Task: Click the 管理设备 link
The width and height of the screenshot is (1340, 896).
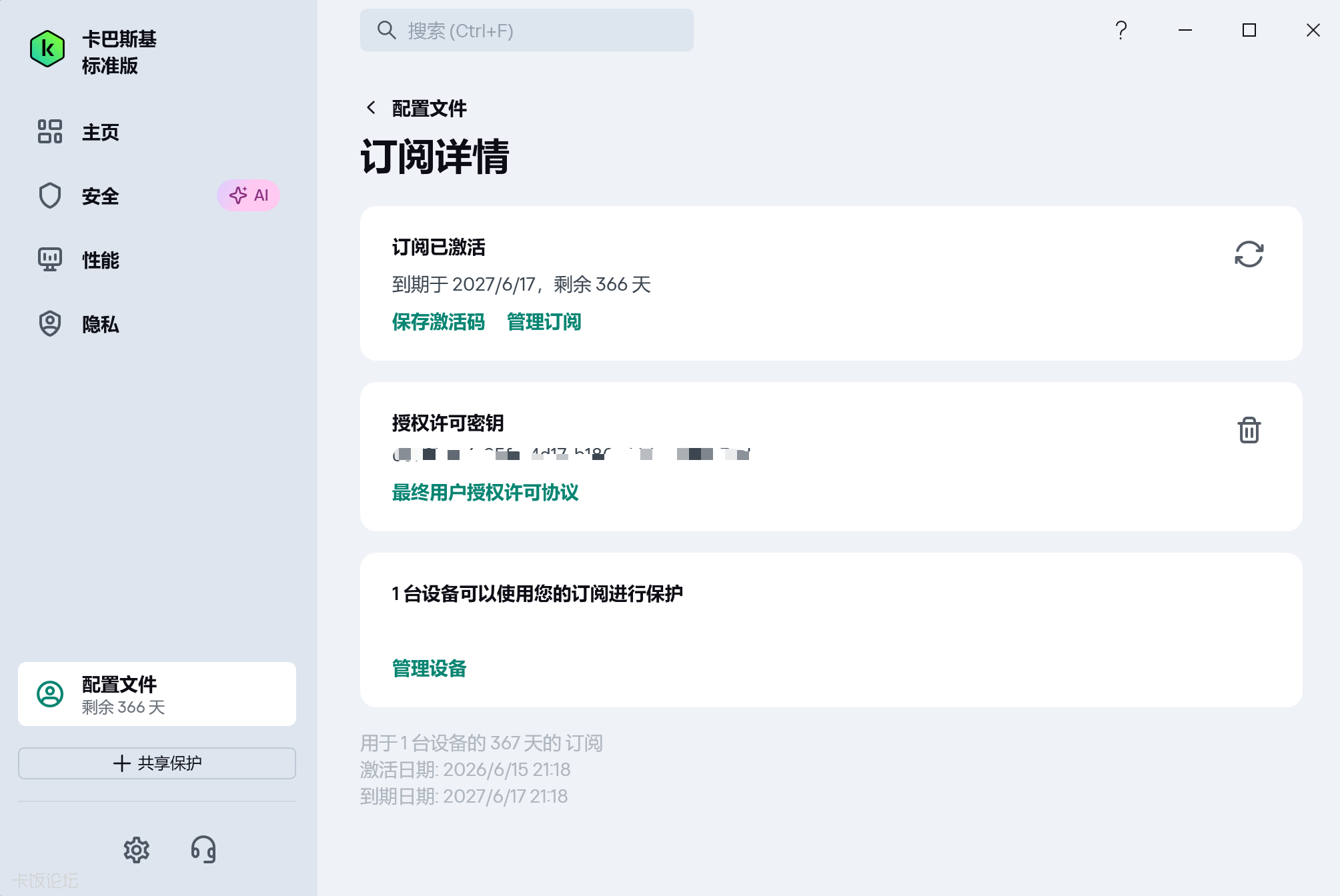Action: (x=429, y=669)
